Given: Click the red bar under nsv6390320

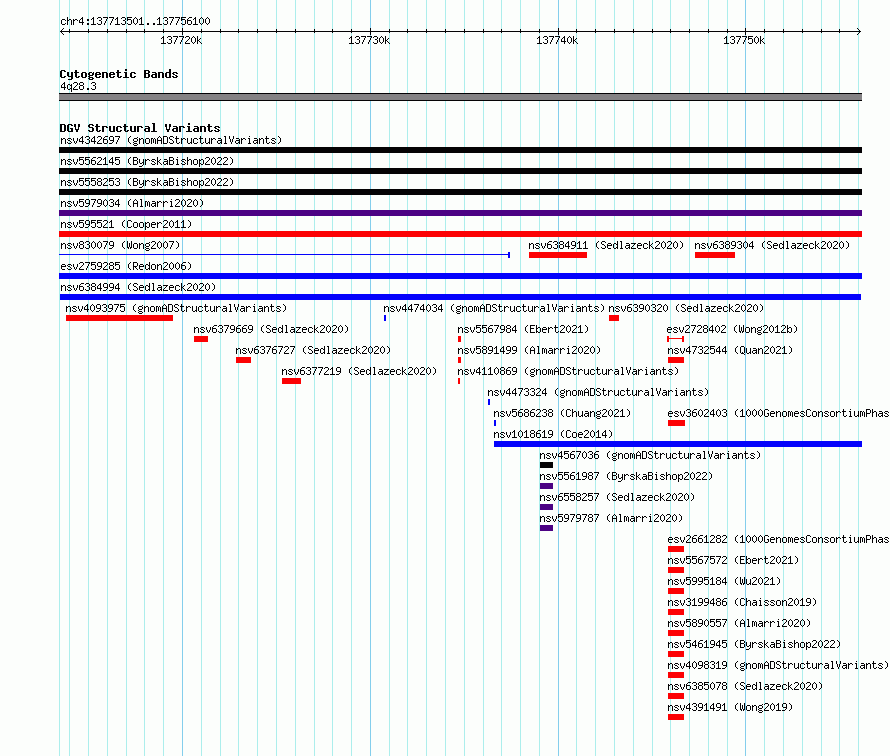Looking at the screenshot, I should pyautogui.click(x=614, y=318).
